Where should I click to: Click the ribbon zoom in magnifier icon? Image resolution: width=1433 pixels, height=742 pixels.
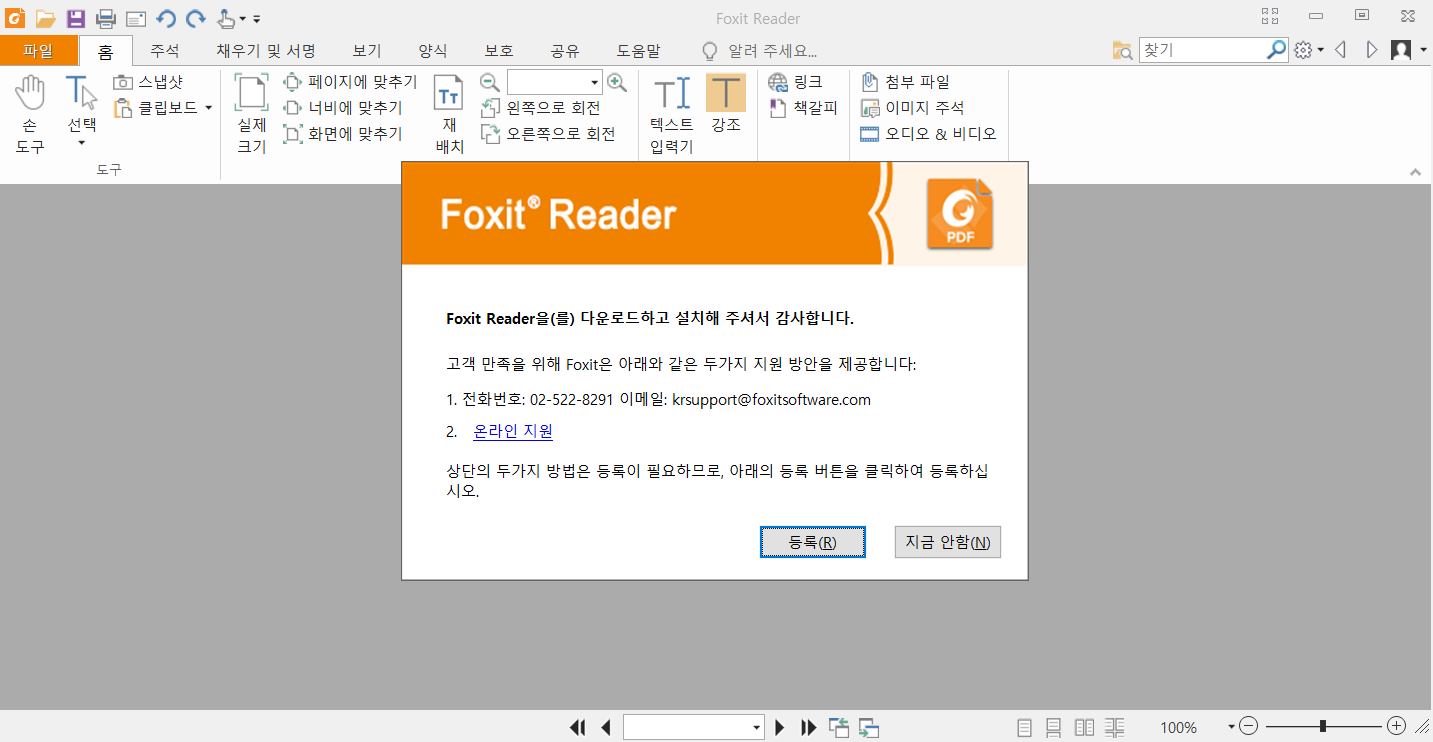(x=617, y=82)
